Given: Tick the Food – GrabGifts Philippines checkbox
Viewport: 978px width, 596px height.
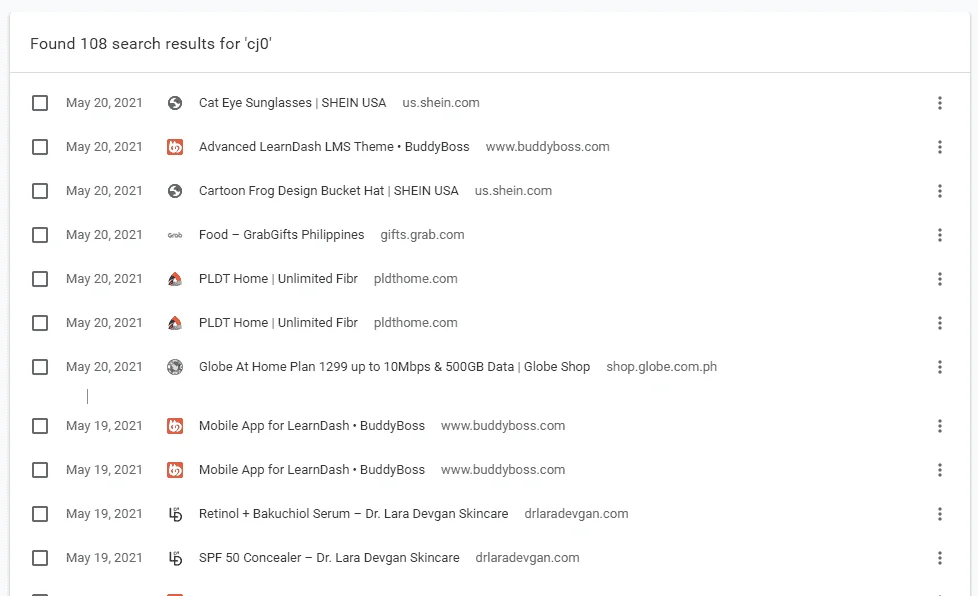Looking at the screenshot, I should click(x=40, y=235).
